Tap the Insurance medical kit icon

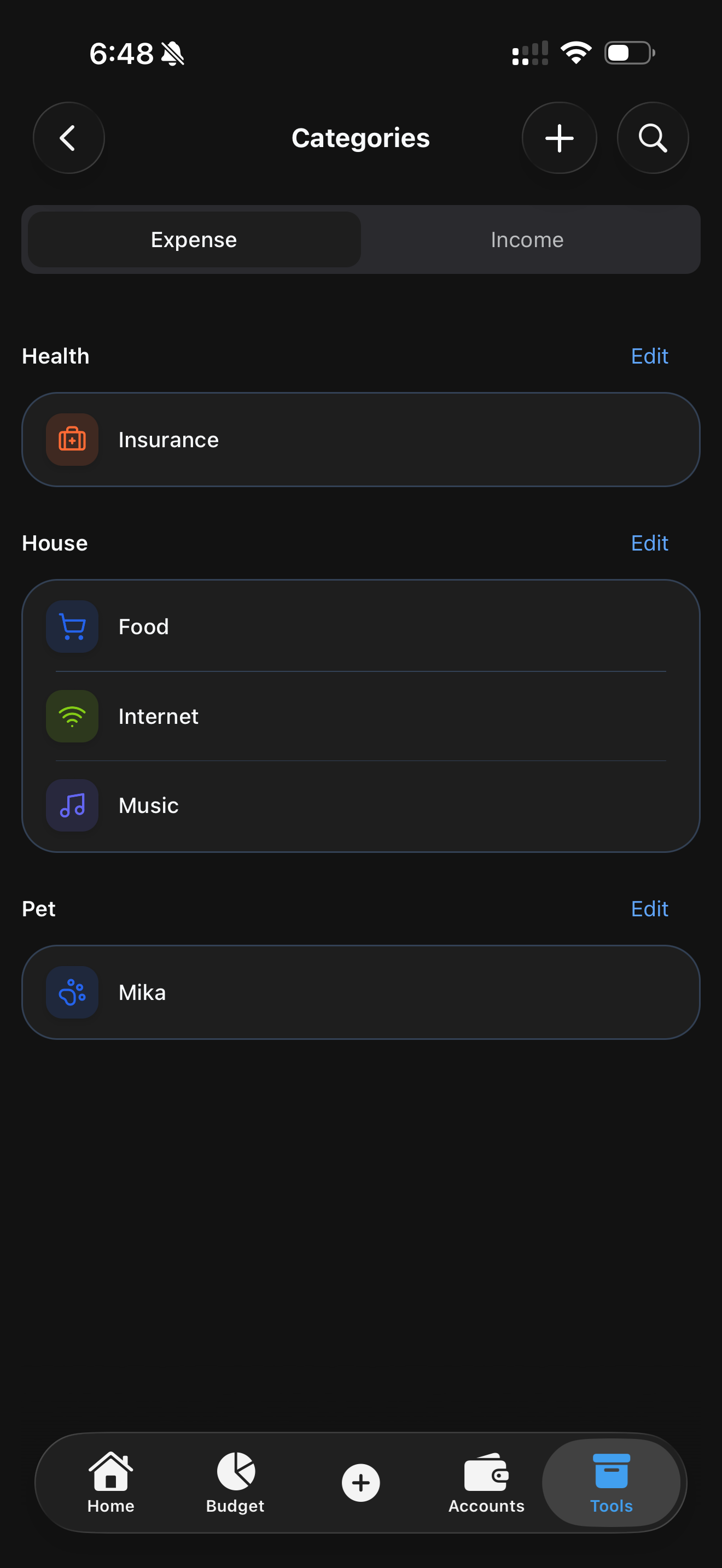coord(72,440)
